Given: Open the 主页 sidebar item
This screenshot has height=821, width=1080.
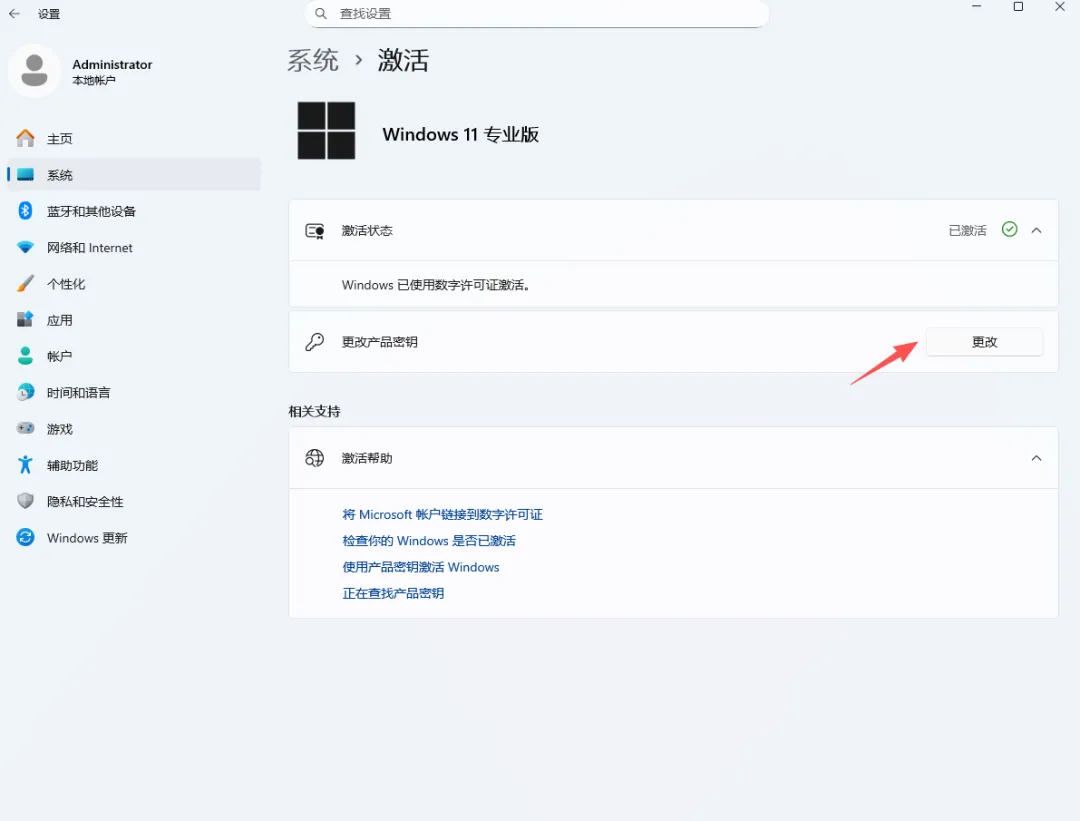Looking at the screenshot, I should (x=134, y=138).
